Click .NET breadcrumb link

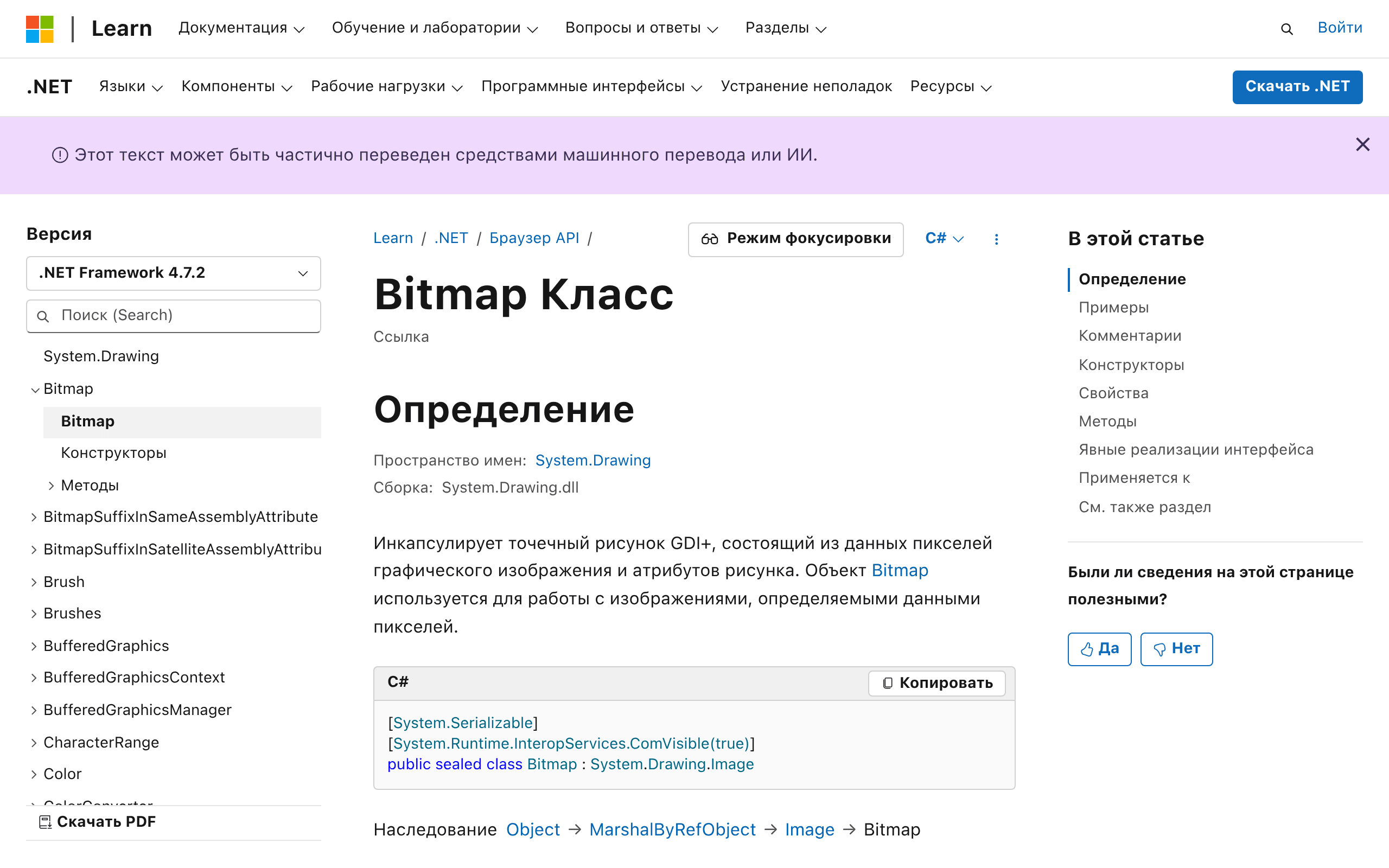[x=451, y=238]
